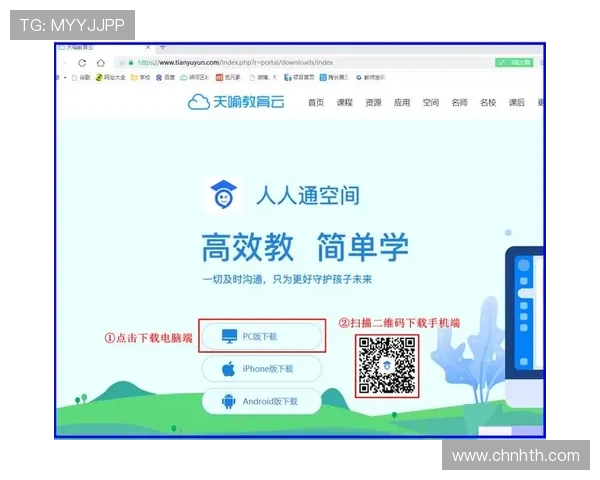Open the 项目首页 bookmark
Viewport: 600px width, 480px height.
click(299, 77)
